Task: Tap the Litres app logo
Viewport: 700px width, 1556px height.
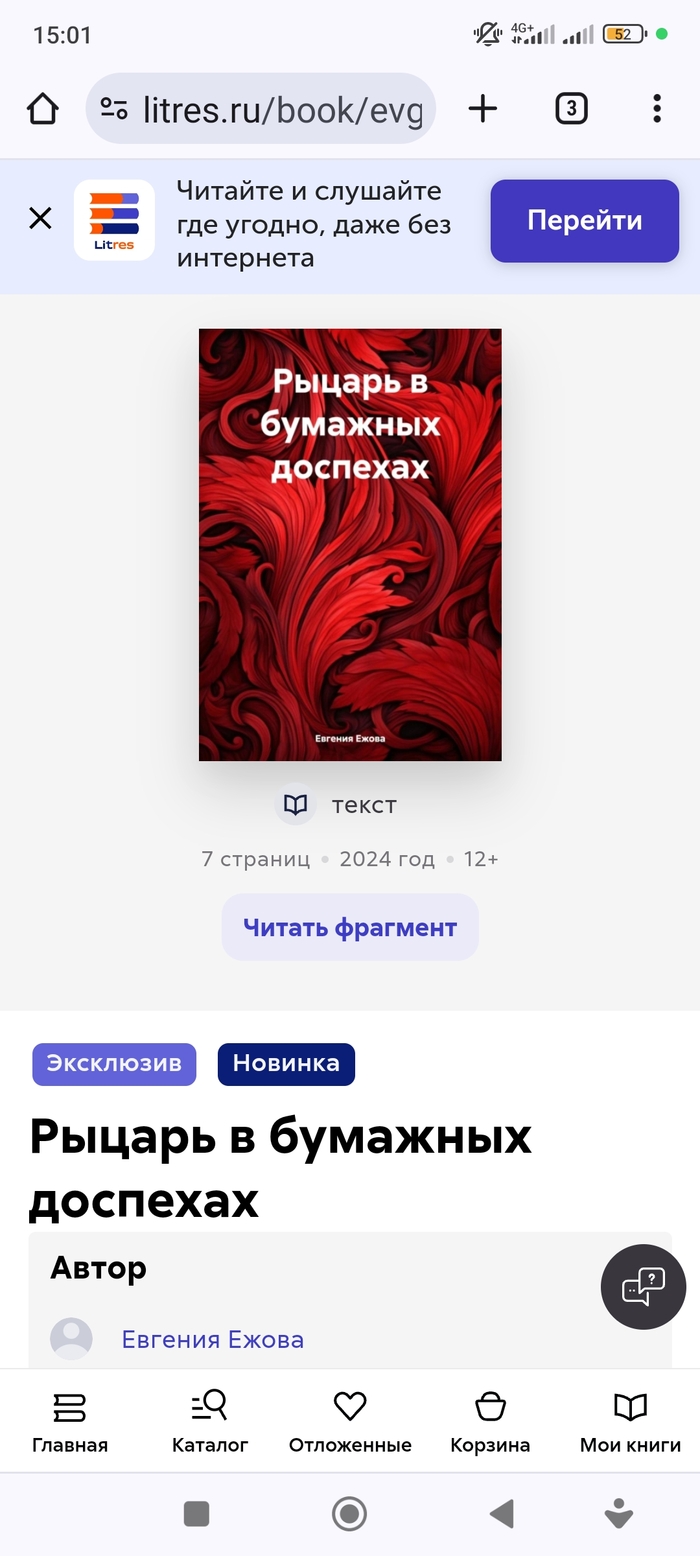Action: tap(114, 220)
